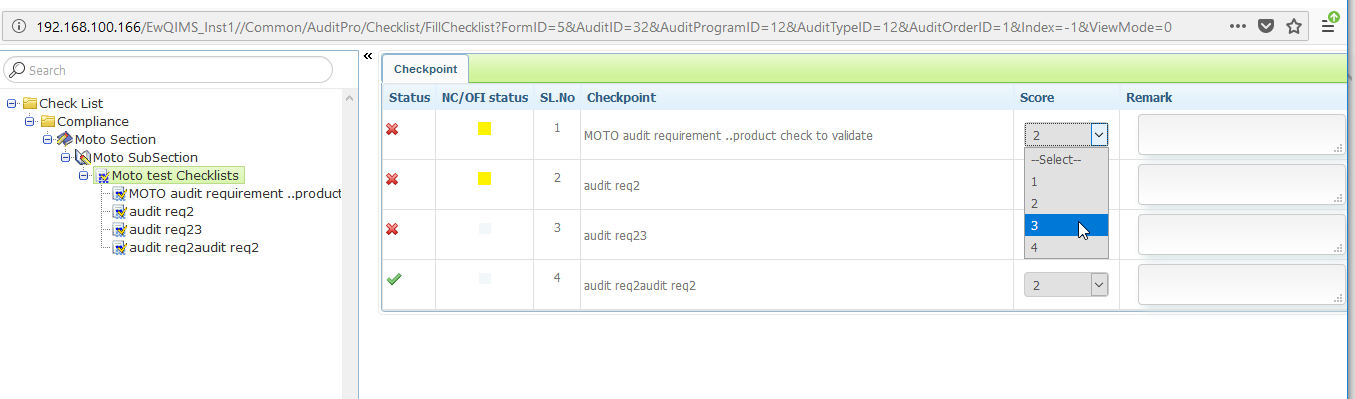Open the Score dropdown in row 4
Viewport: 1355px width, 399px height.
(1066, 285)
